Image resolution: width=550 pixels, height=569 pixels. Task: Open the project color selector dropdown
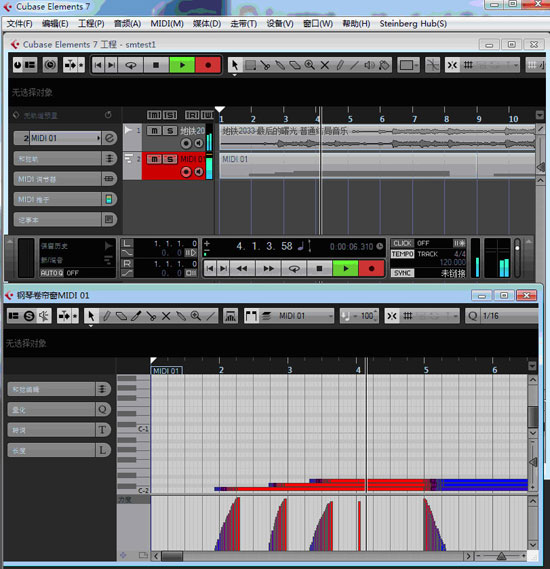tap(408, 65)
